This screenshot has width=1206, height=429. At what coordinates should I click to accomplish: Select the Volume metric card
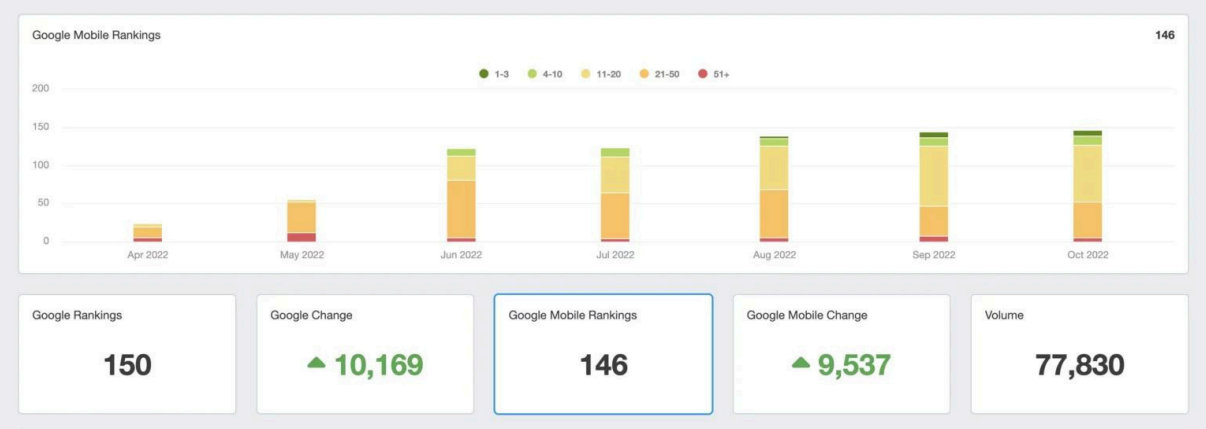pos(1079,354)
